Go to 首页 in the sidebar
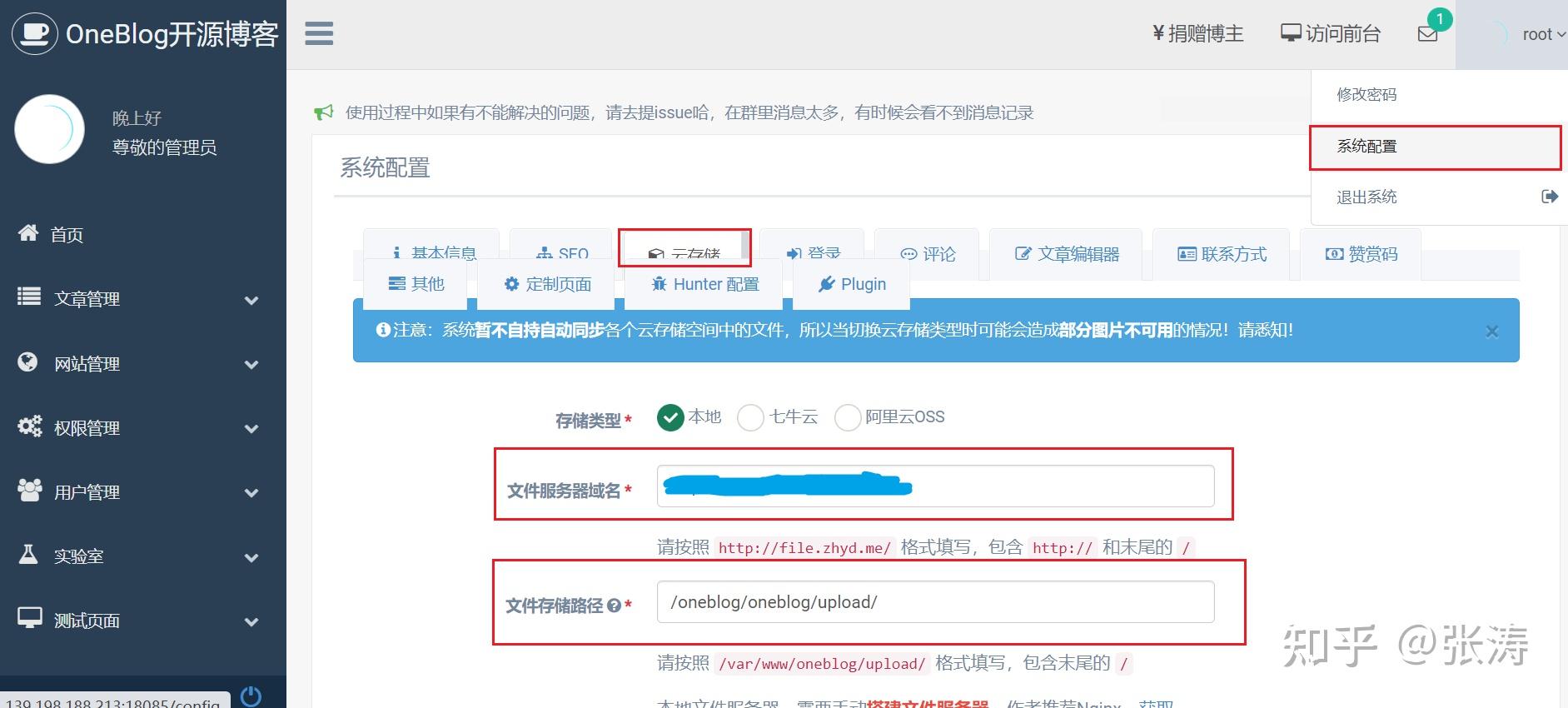 click(143, 235)
